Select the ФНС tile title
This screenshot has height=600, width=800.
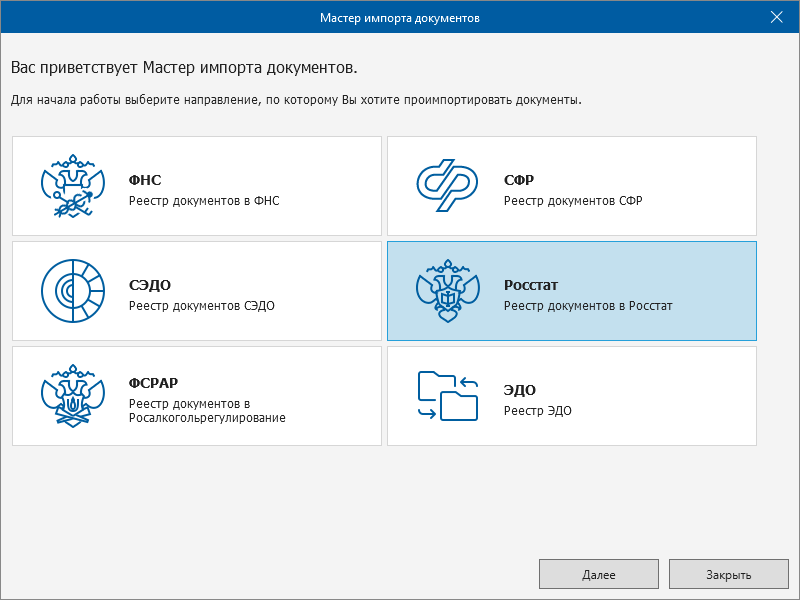point(145,181)
